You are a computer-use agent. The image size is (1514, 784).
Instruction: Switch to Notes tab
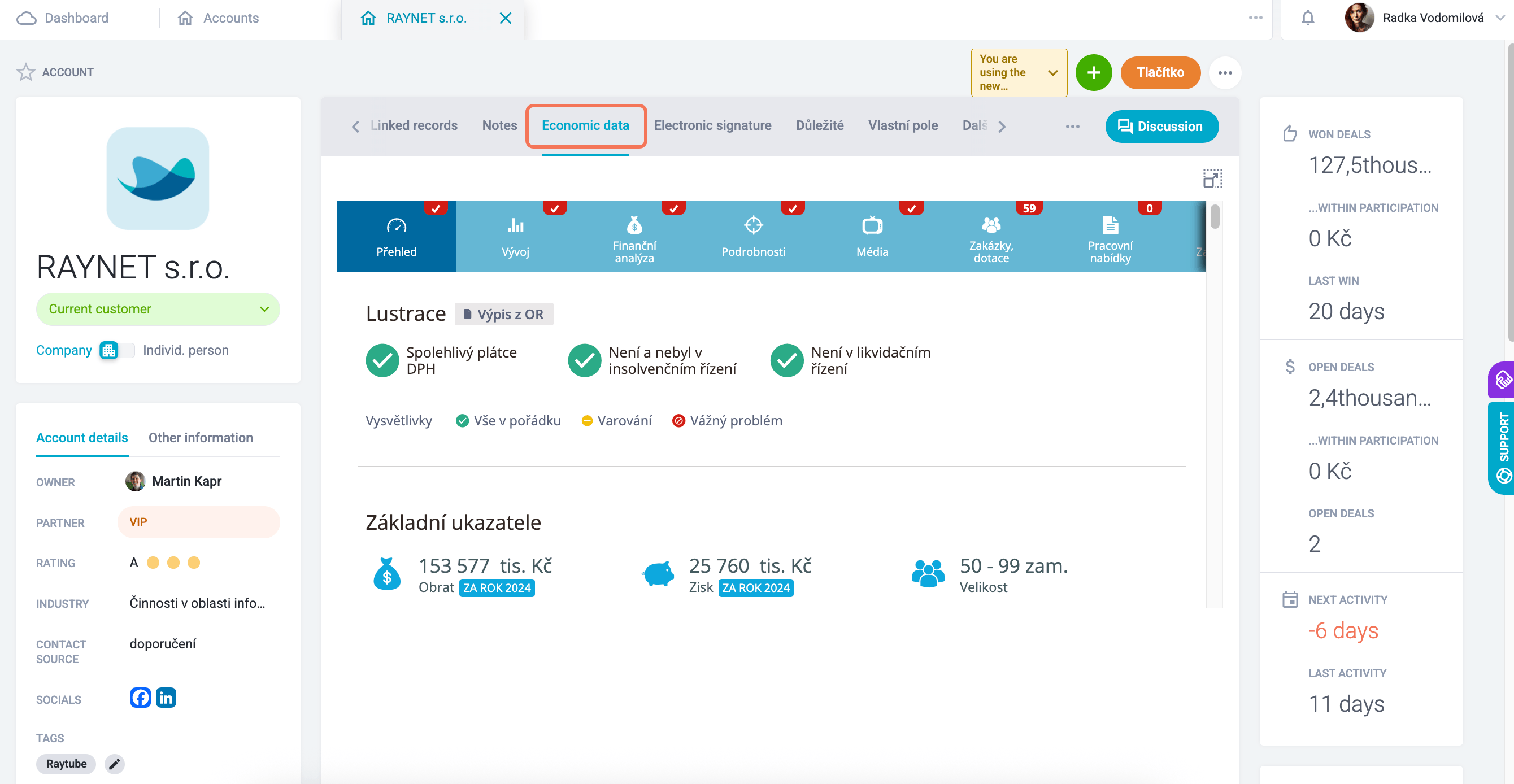(499, 125)
